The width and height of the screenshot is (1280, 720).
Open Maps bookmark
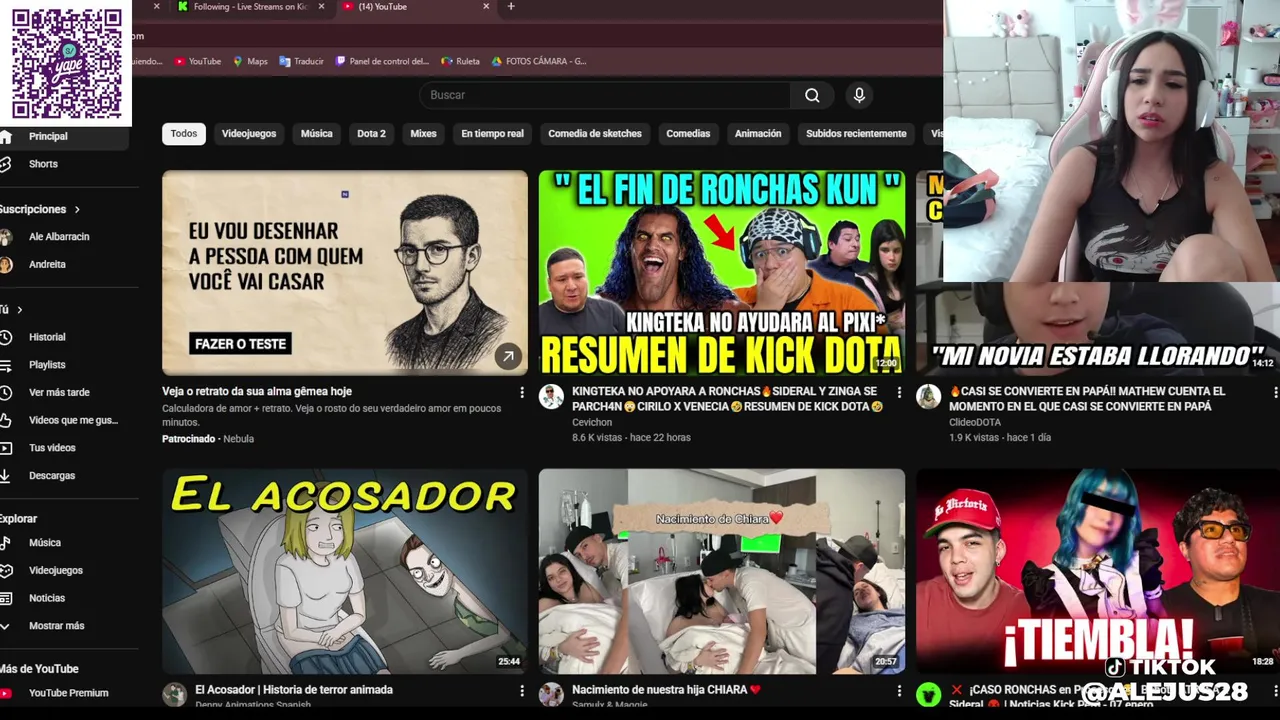pyautogui.click(x=250, y=61)
